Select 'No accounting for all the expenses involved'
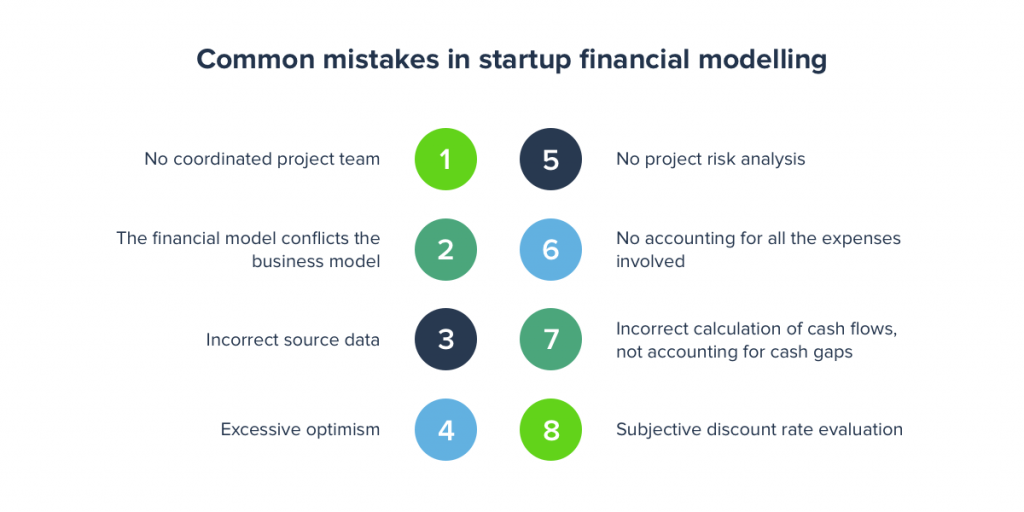 [758, 249]
